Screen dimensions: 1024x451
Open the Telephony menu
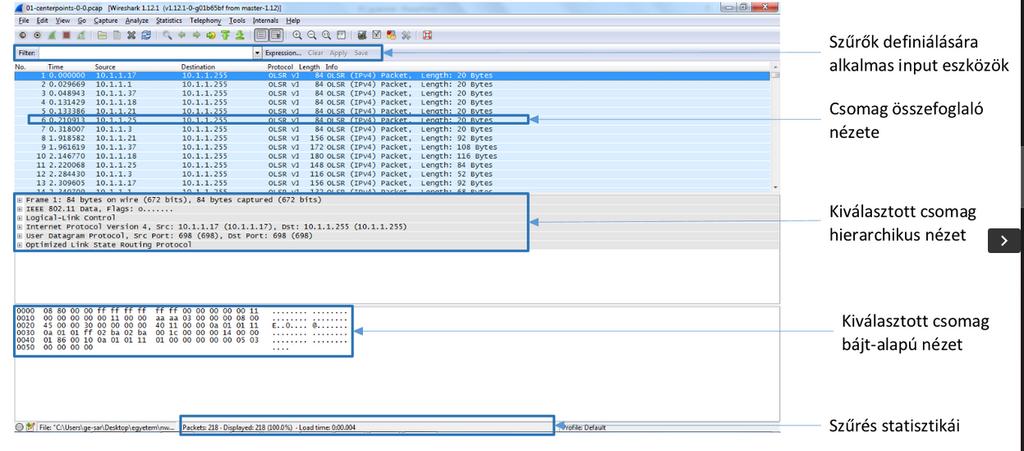(206, 21)
